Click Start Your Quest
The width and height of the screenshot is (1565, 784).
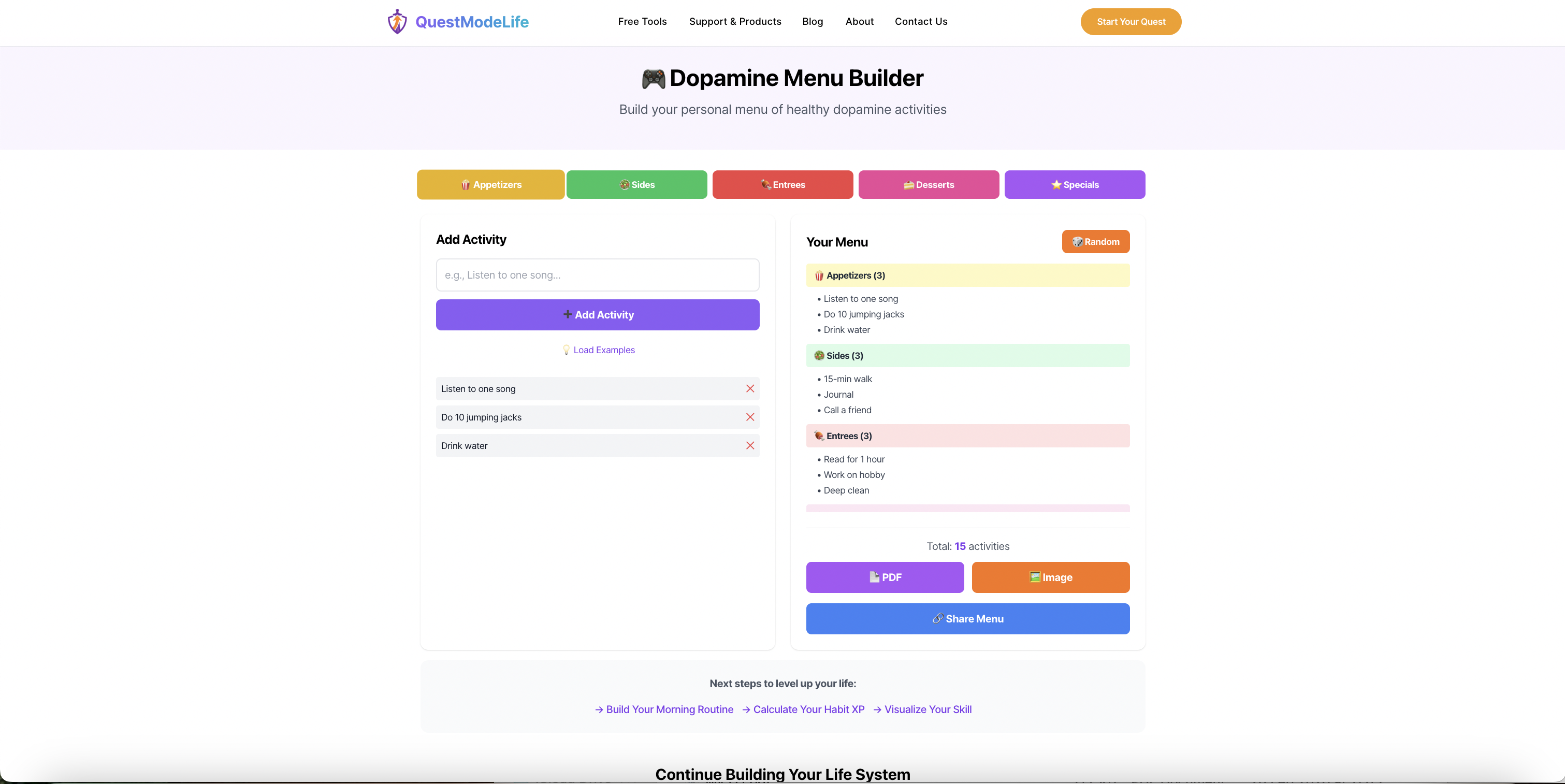[1131, 21]
